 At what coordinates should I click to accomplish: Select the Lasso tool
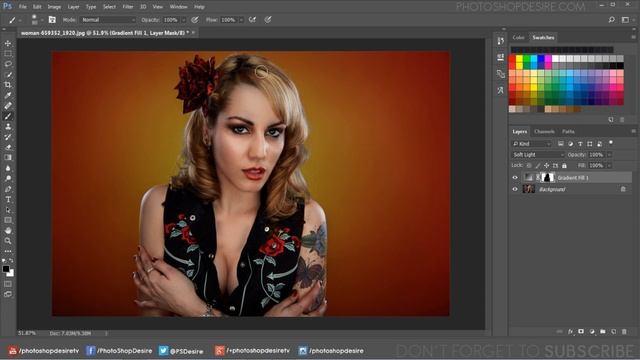click(8, 64)
